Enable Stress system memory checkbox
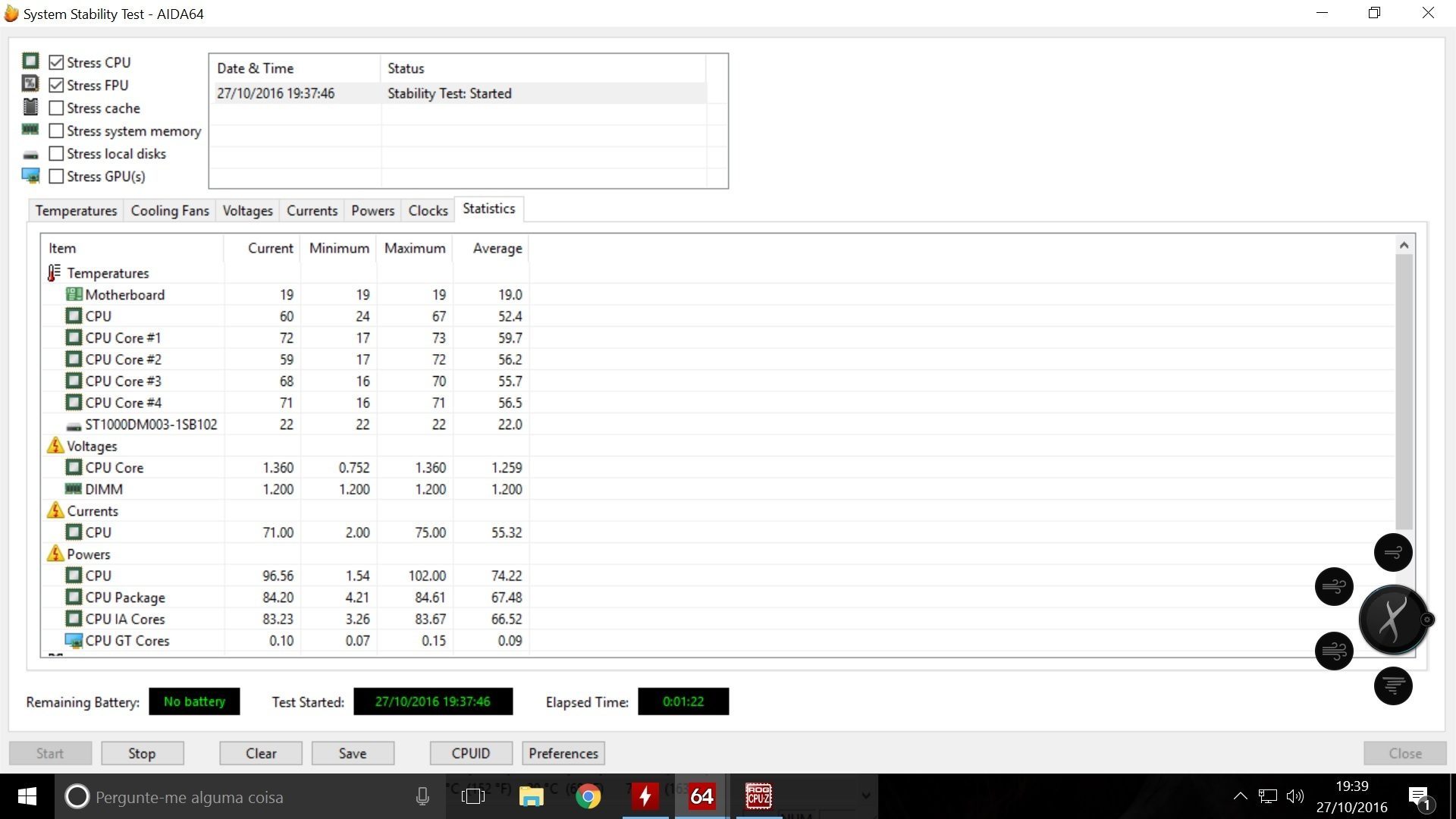Screen dimensions: 1456x819 click(x=56, y=130)
